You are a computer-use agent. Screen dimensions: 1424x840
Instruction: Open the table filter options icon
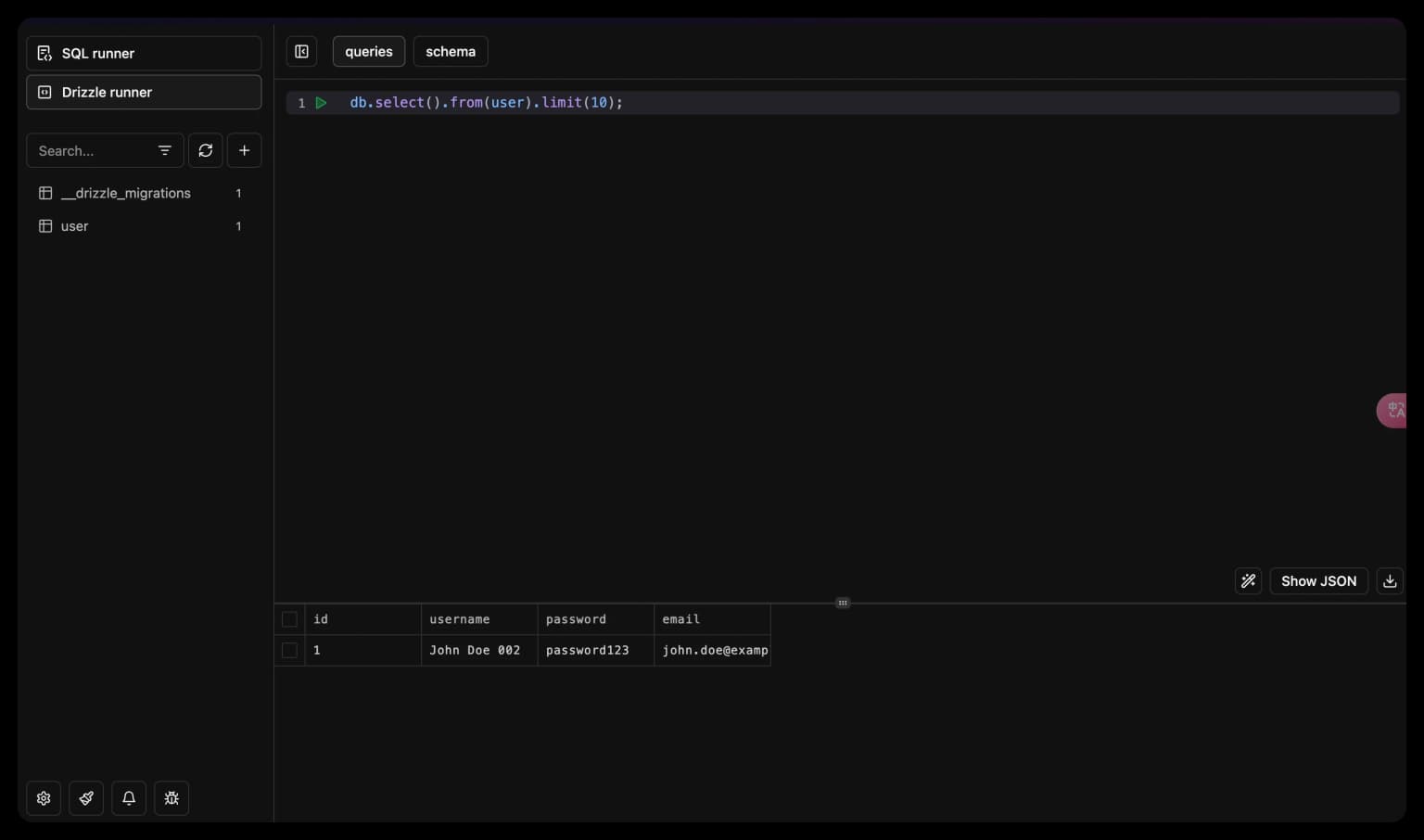(x=165, y=150)
